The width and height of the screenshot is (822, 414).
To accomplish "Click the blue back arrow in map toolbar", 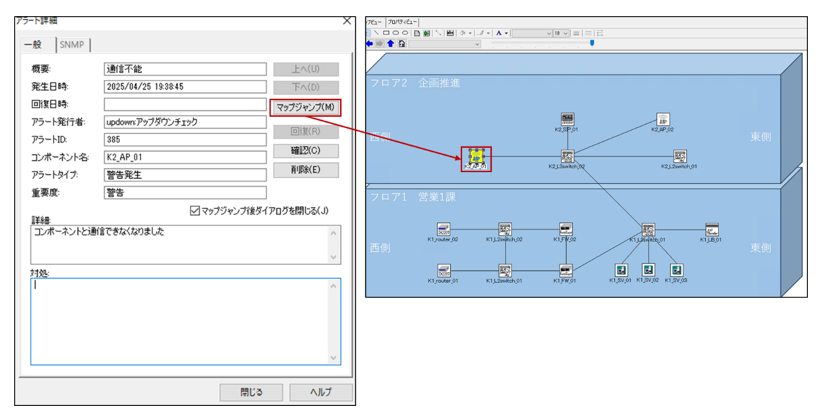I will 370,44.
